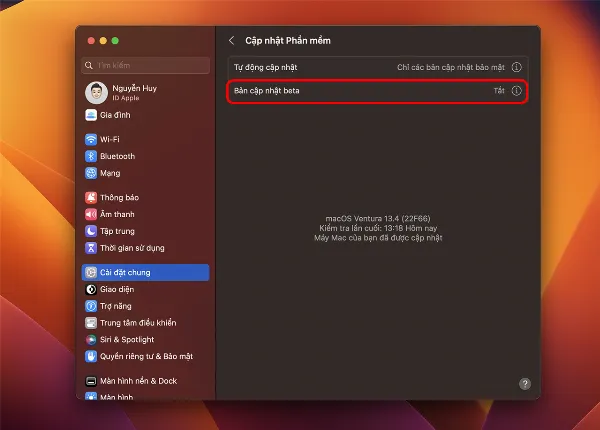Click Bản cập nhật beta row label

point(267,91)
